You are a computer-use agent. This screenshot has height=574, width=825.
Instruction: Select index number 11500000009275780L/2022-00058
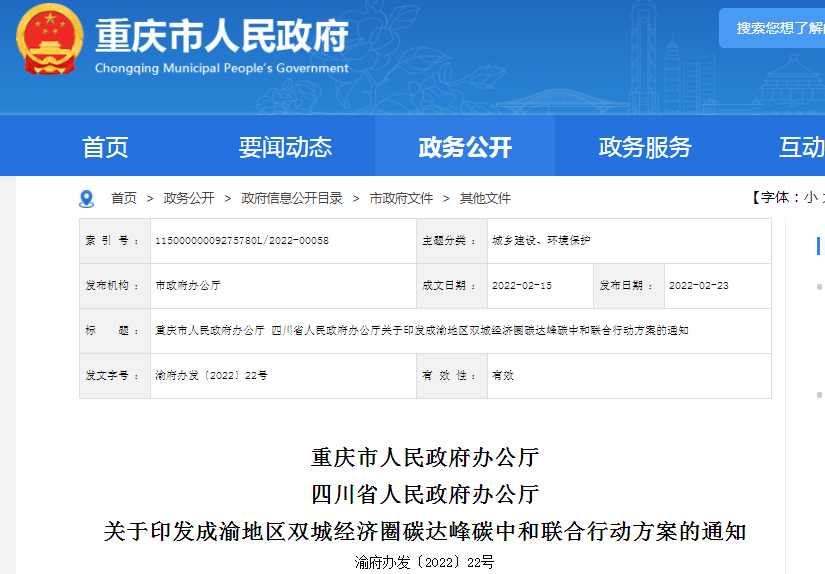pos(242,240)
